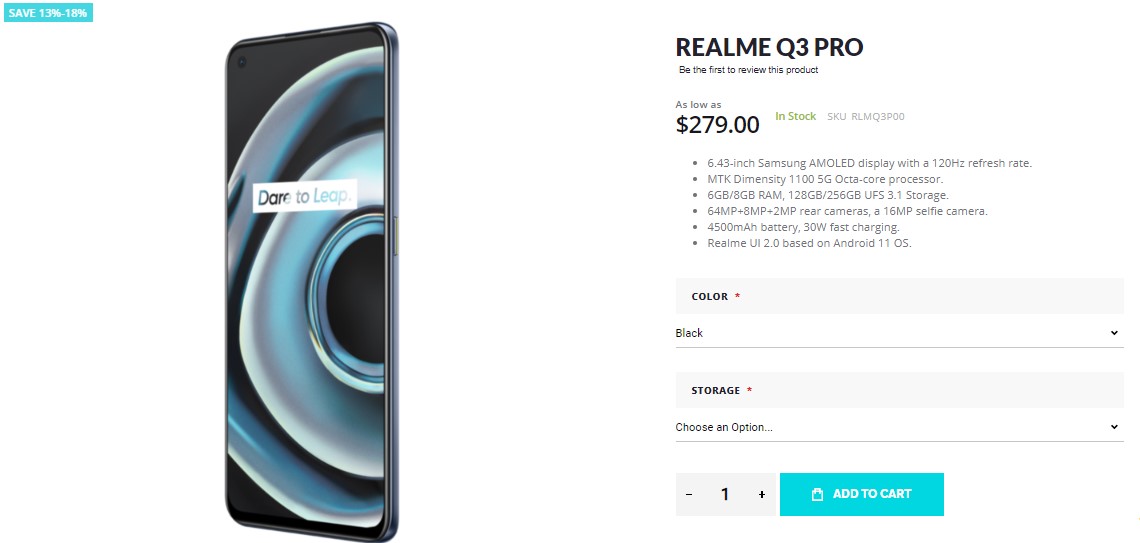Click the In Stock status label
Image resolution: width=1140 pixels, height=543 pixels.
click(795, 117)
